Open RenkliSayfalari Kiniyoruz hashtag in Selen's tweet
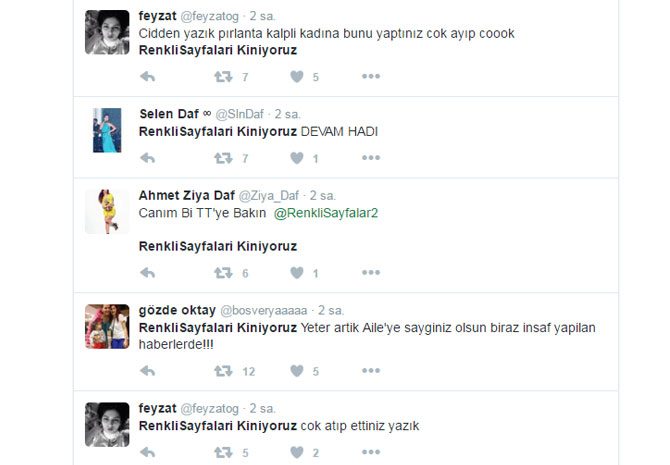 pyautogui.click(x=218, y=132)
